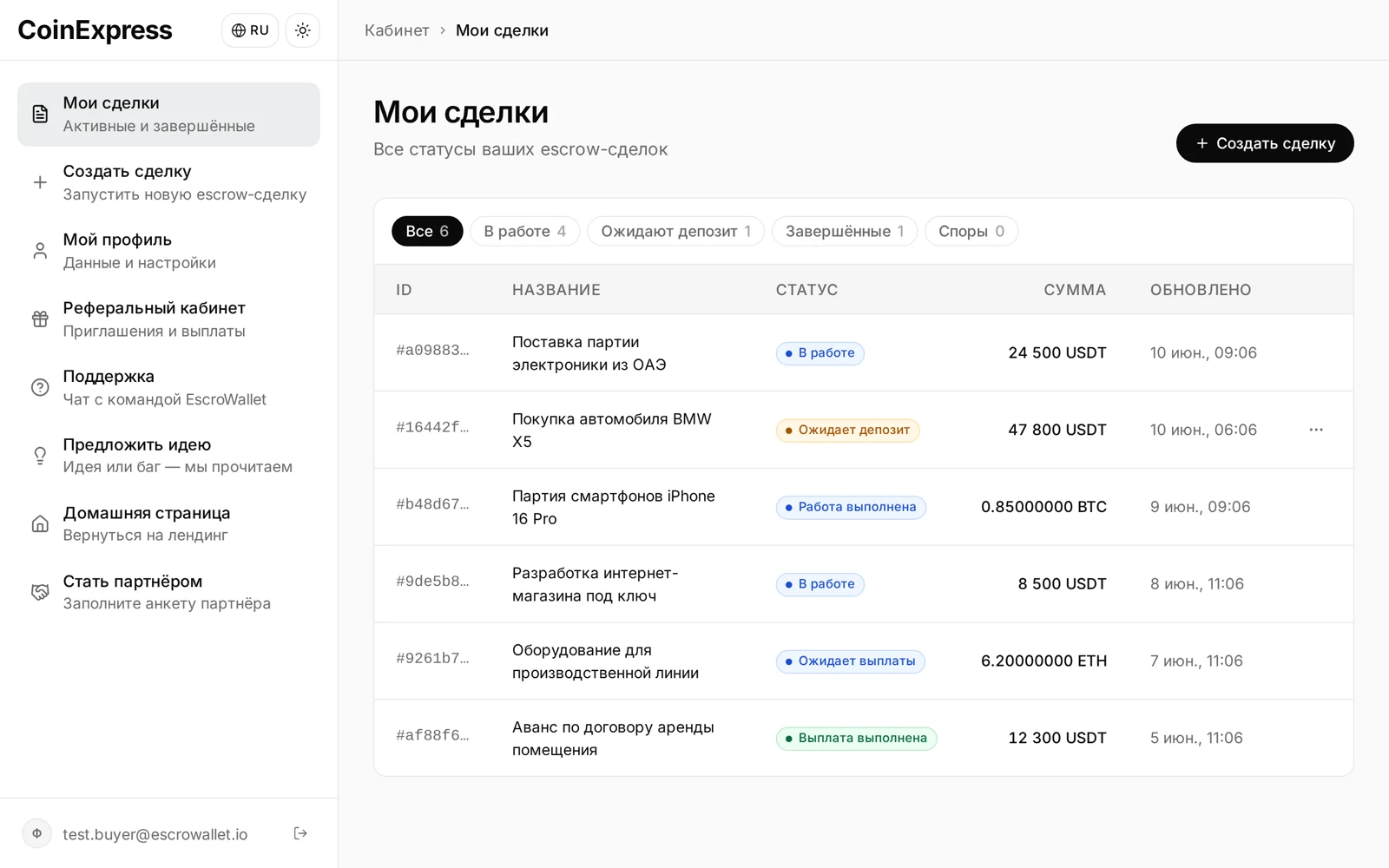
Task: Click the date 5 июн., 11:06
Action: 1196,738
